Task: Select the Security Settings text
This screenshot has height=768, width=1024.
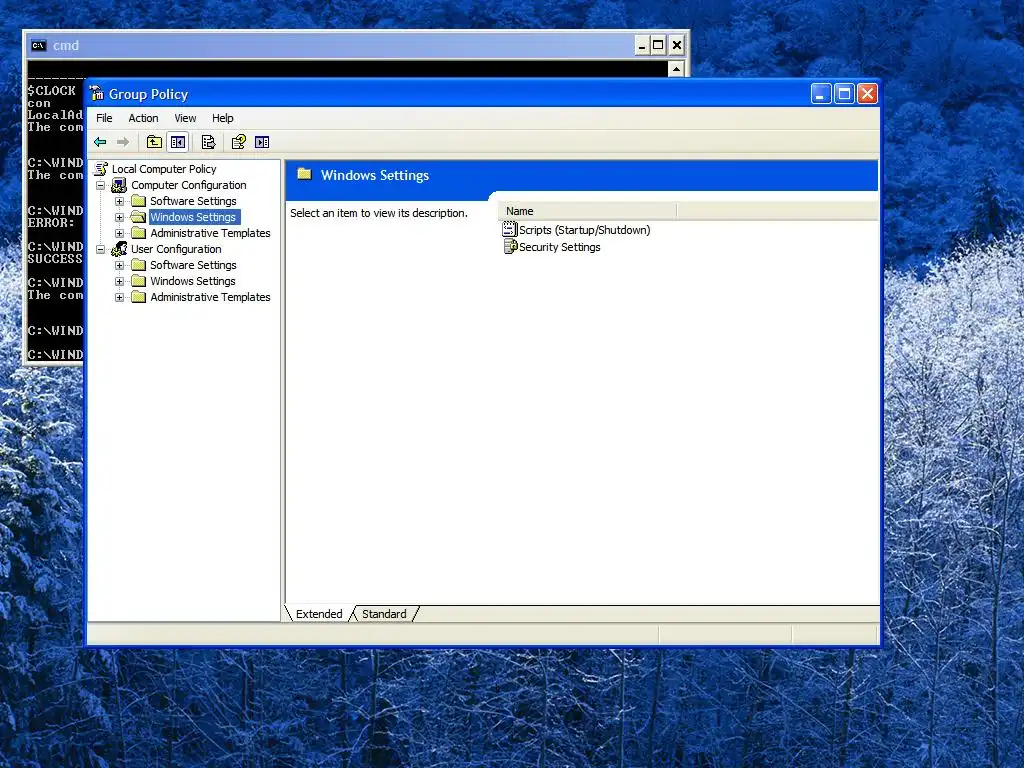Action: pyautogui.click(x=560, y=247)
